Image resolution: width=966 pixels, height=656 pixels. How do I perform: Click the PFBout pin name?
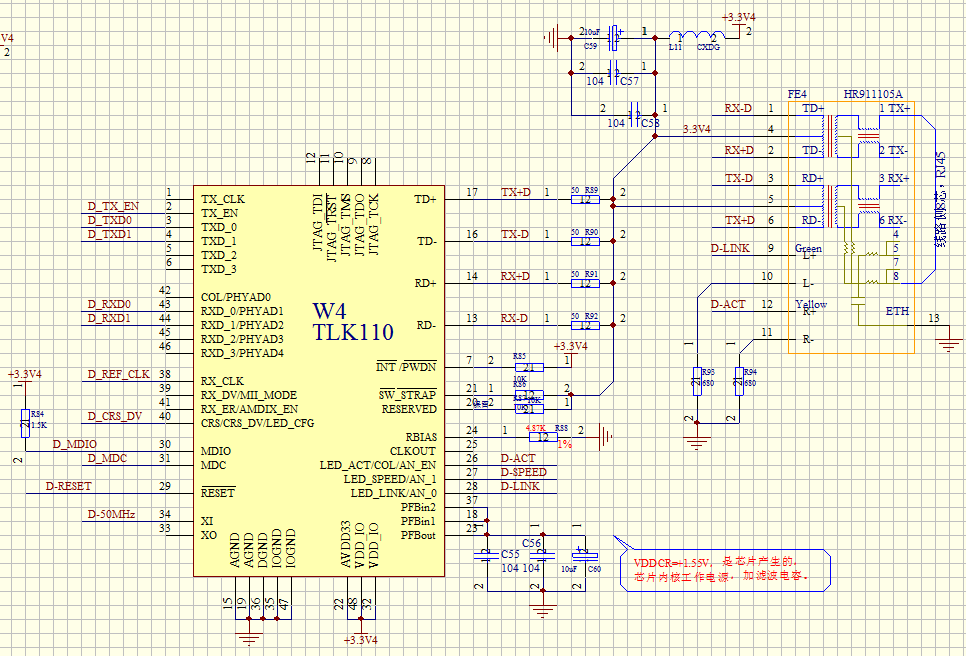point(418,535)
